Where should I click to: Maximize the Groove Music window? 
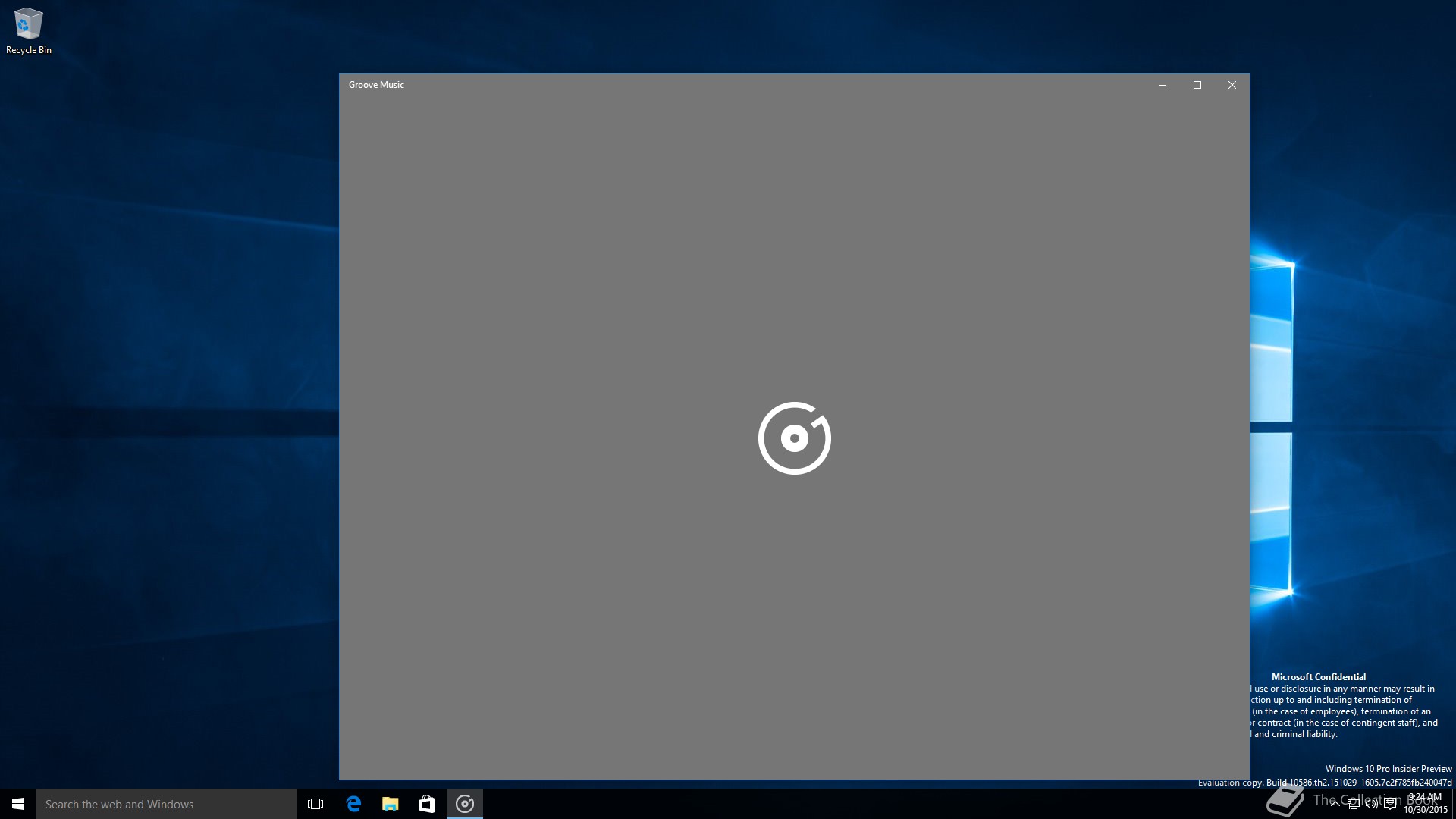(x=1197, y=85)
